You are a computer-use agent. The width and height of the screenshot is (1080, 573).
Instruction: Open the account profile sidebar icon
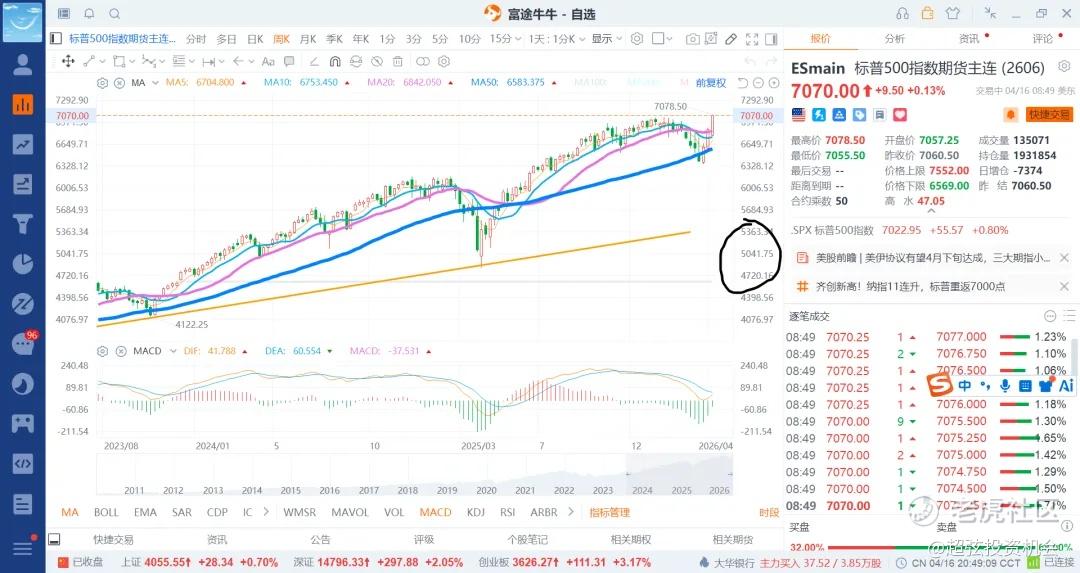pos(23,64)
